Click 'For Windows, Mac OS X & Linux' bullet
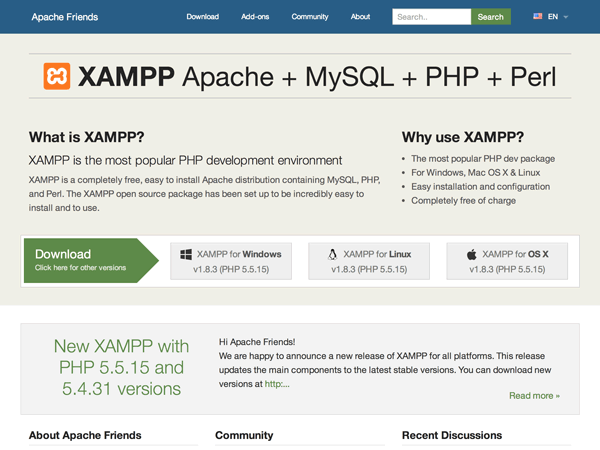Image resolution: width=600 pixels, height=450 pixels. (476, 173)
